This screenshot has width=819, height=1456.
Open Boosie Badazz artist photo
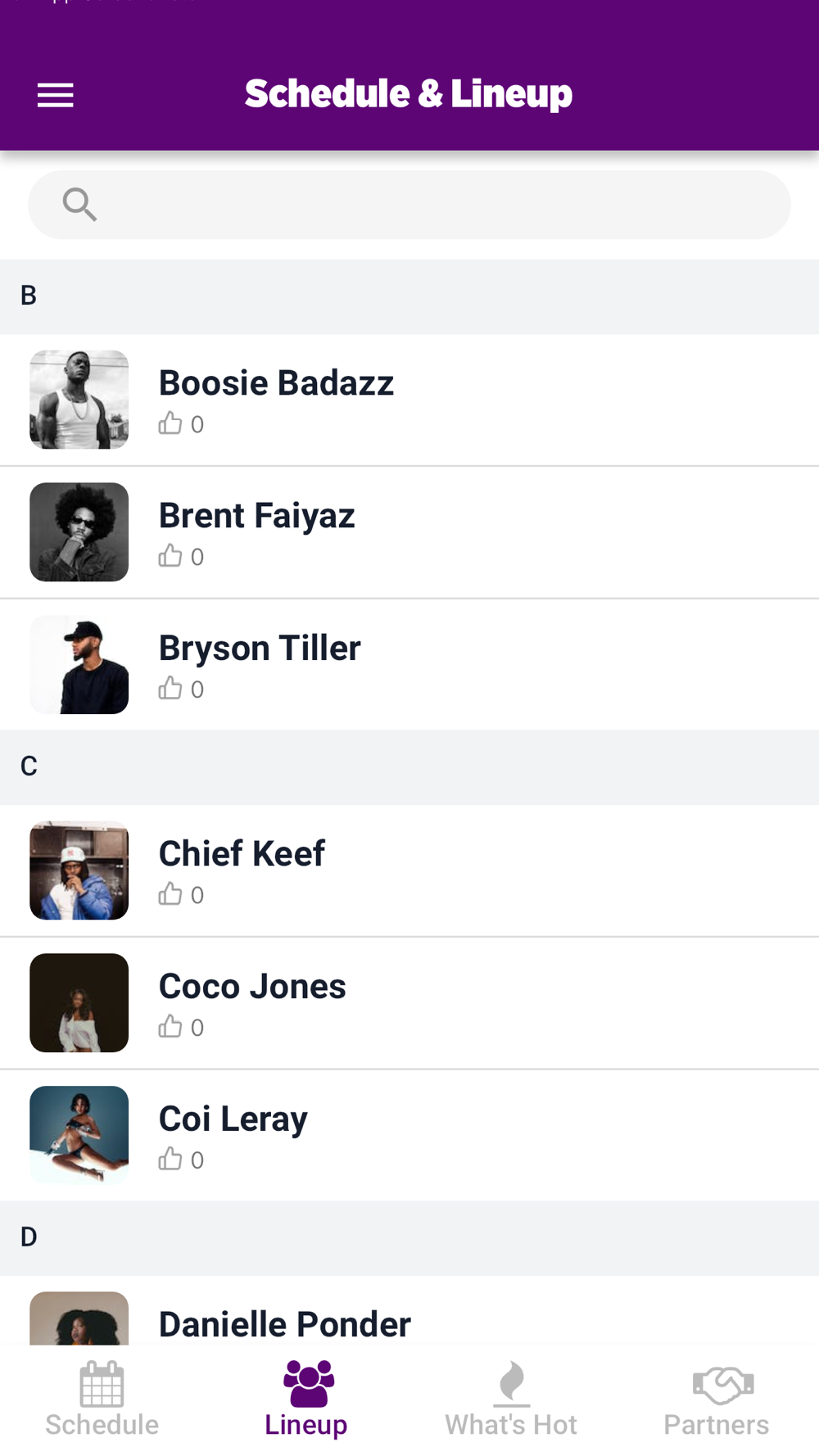pos(79,400)
